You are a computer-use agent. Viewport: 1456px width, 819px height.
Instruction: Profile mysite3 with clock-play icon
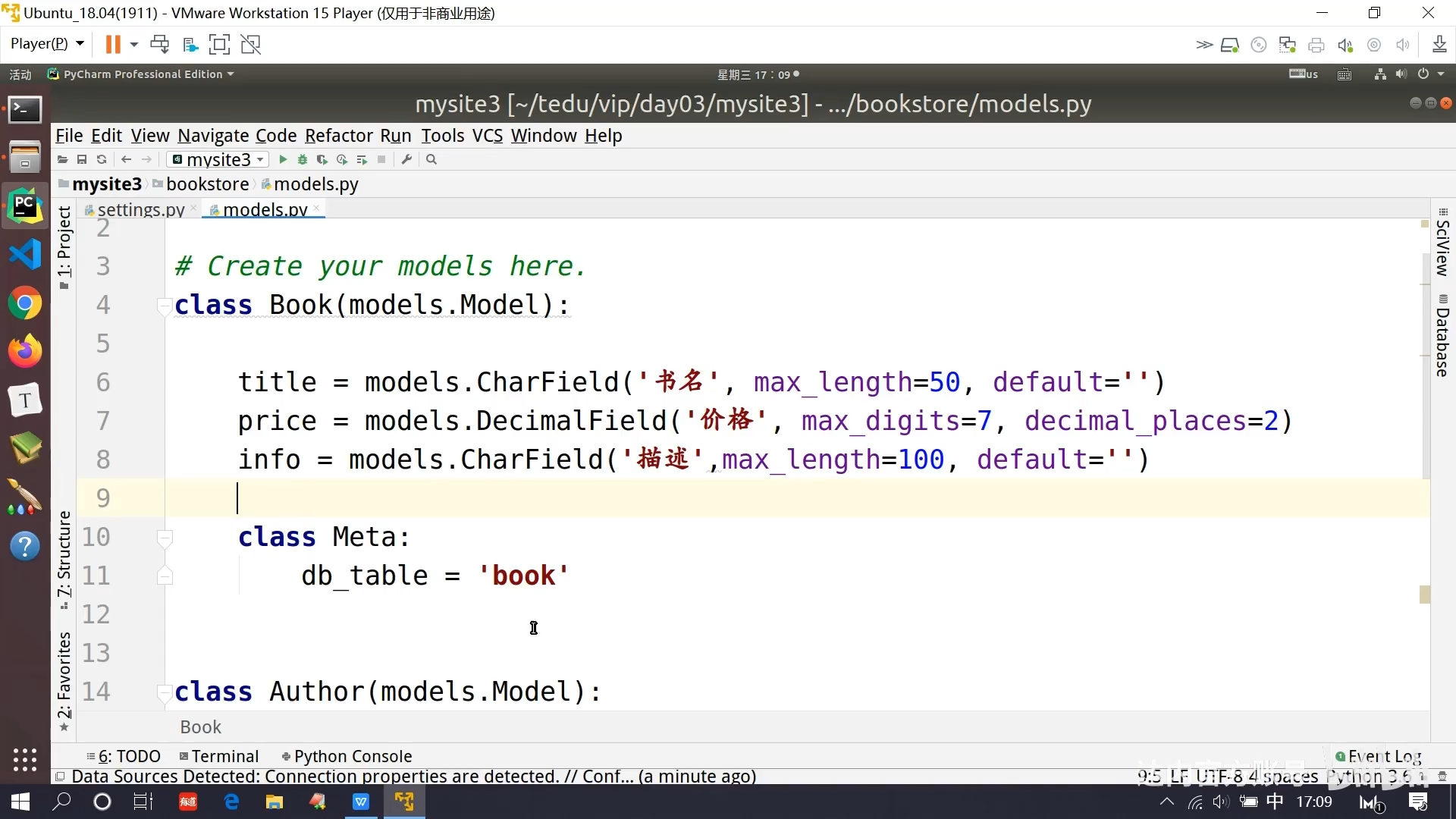click(342, 160)
